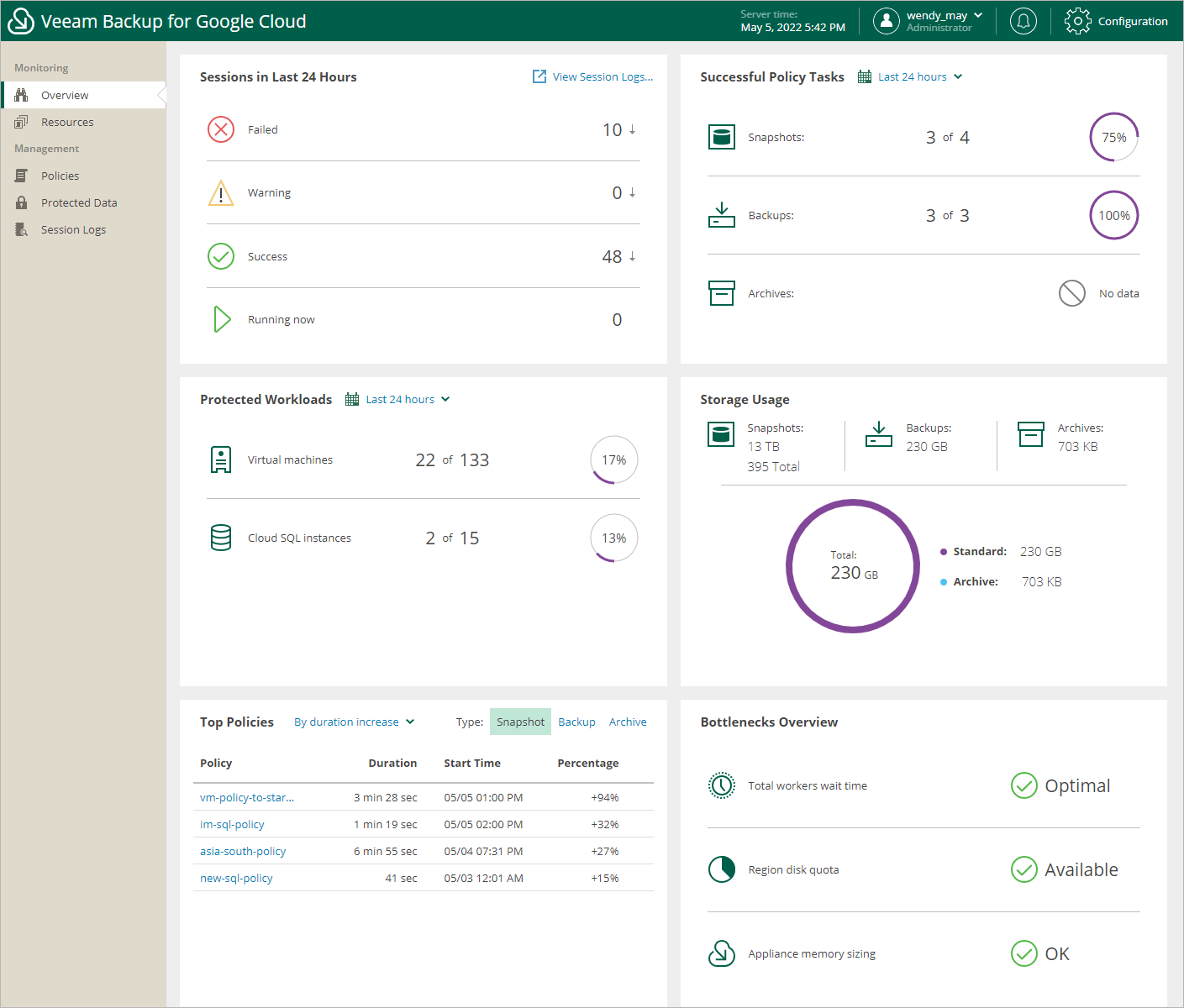The height and width of the screenshot is (1008, 1184).
Task: Click the Failed sessions red X icon
Action: (x=221, y=129)
